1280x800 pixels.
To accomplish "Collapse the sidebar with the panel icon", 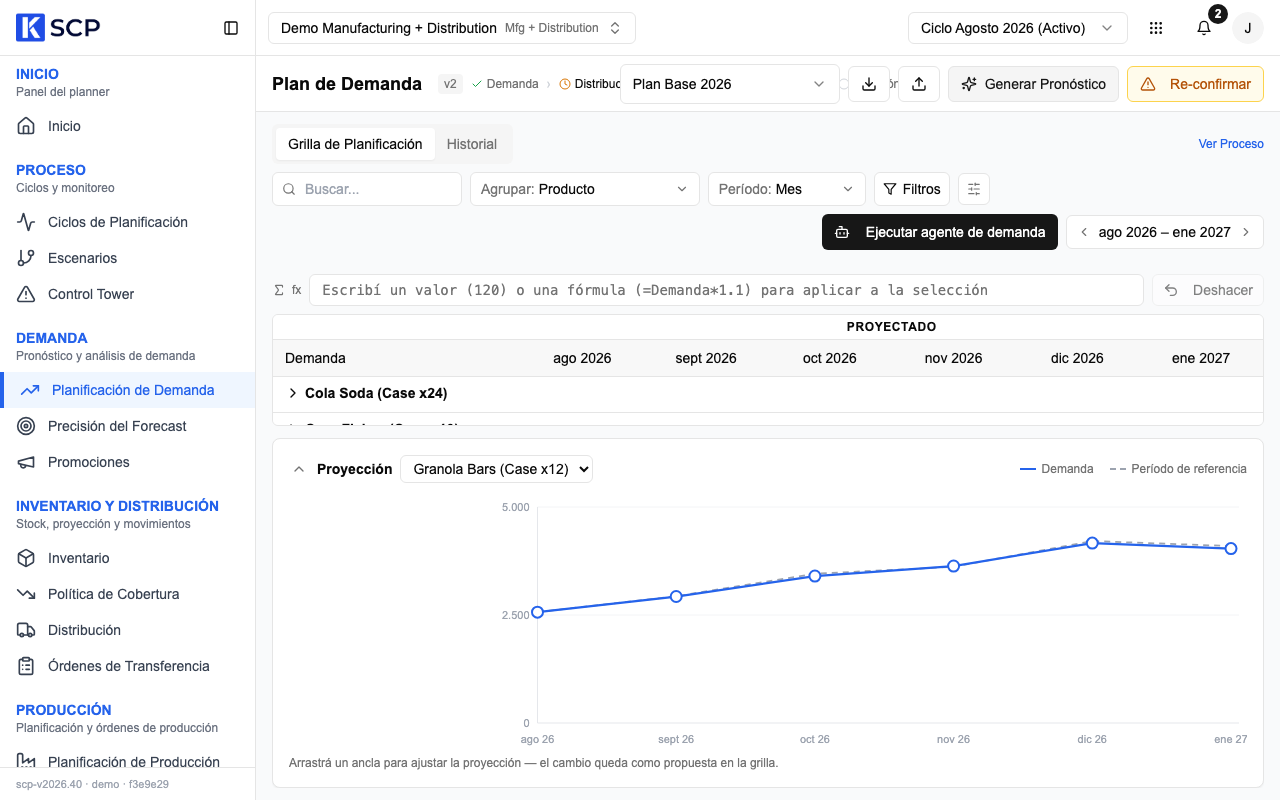I will pyautogui.click(x=231, y=28).
